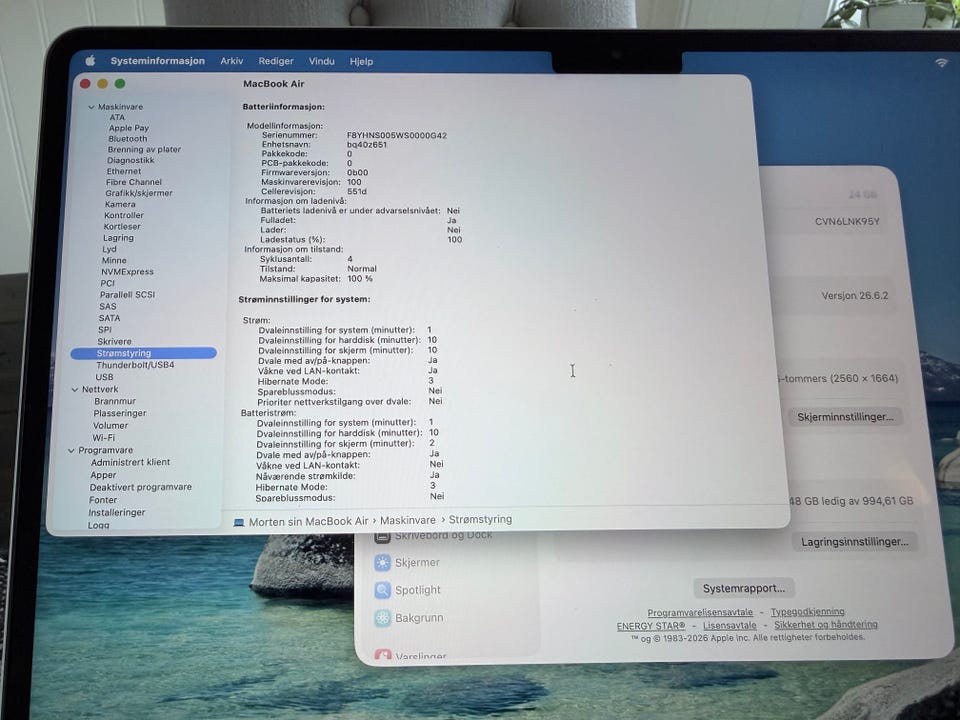
Task: Select PCI in the sidebar
Action: click(x=107, y=283)
